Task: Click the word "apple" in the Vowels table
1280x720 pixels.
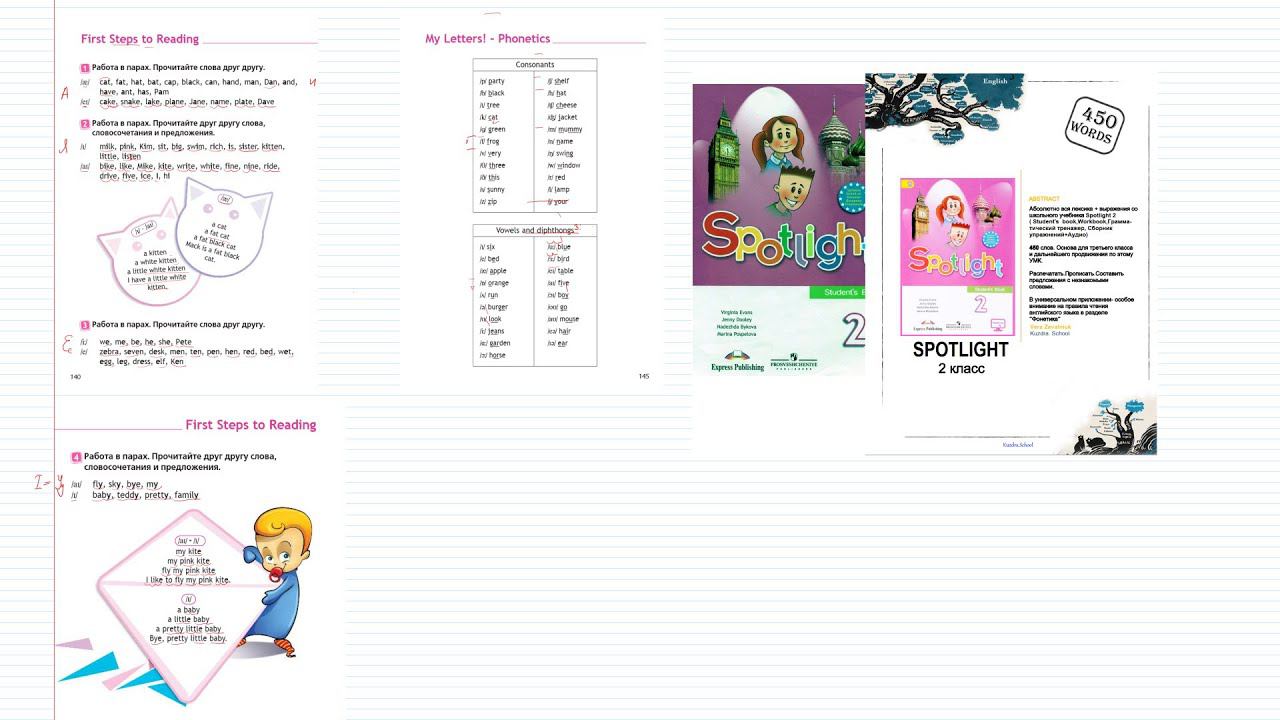Action: pos(498,270)
